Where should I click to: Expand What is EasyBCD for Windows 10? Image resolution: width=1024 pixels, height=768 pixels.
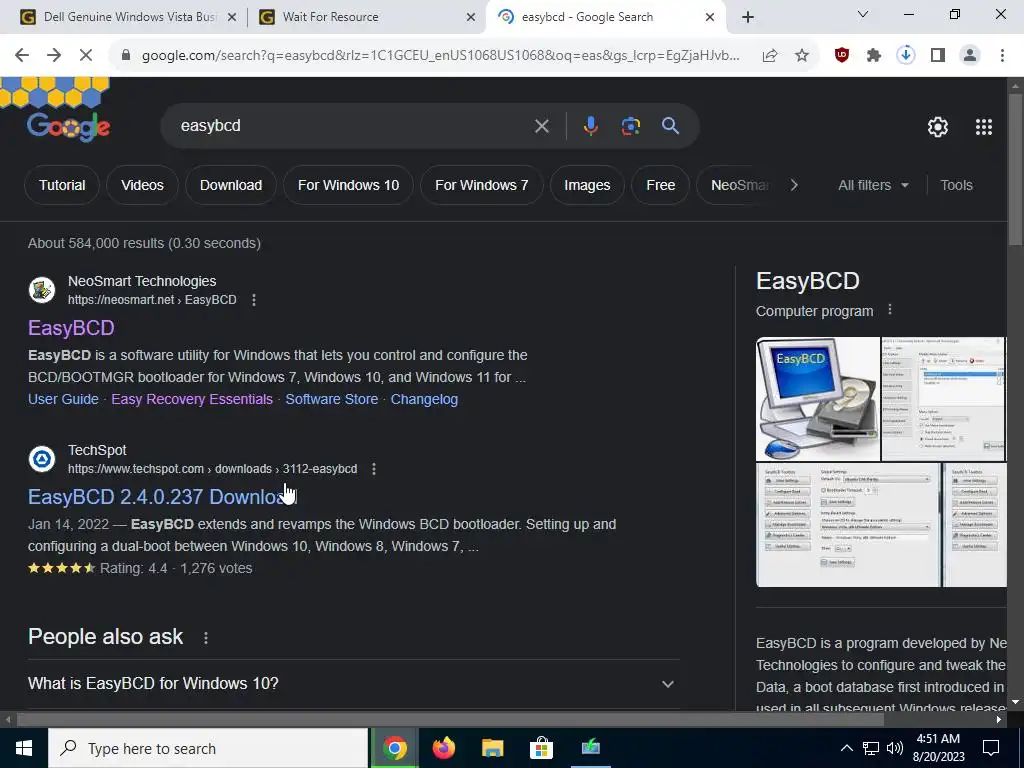point(353,684)
